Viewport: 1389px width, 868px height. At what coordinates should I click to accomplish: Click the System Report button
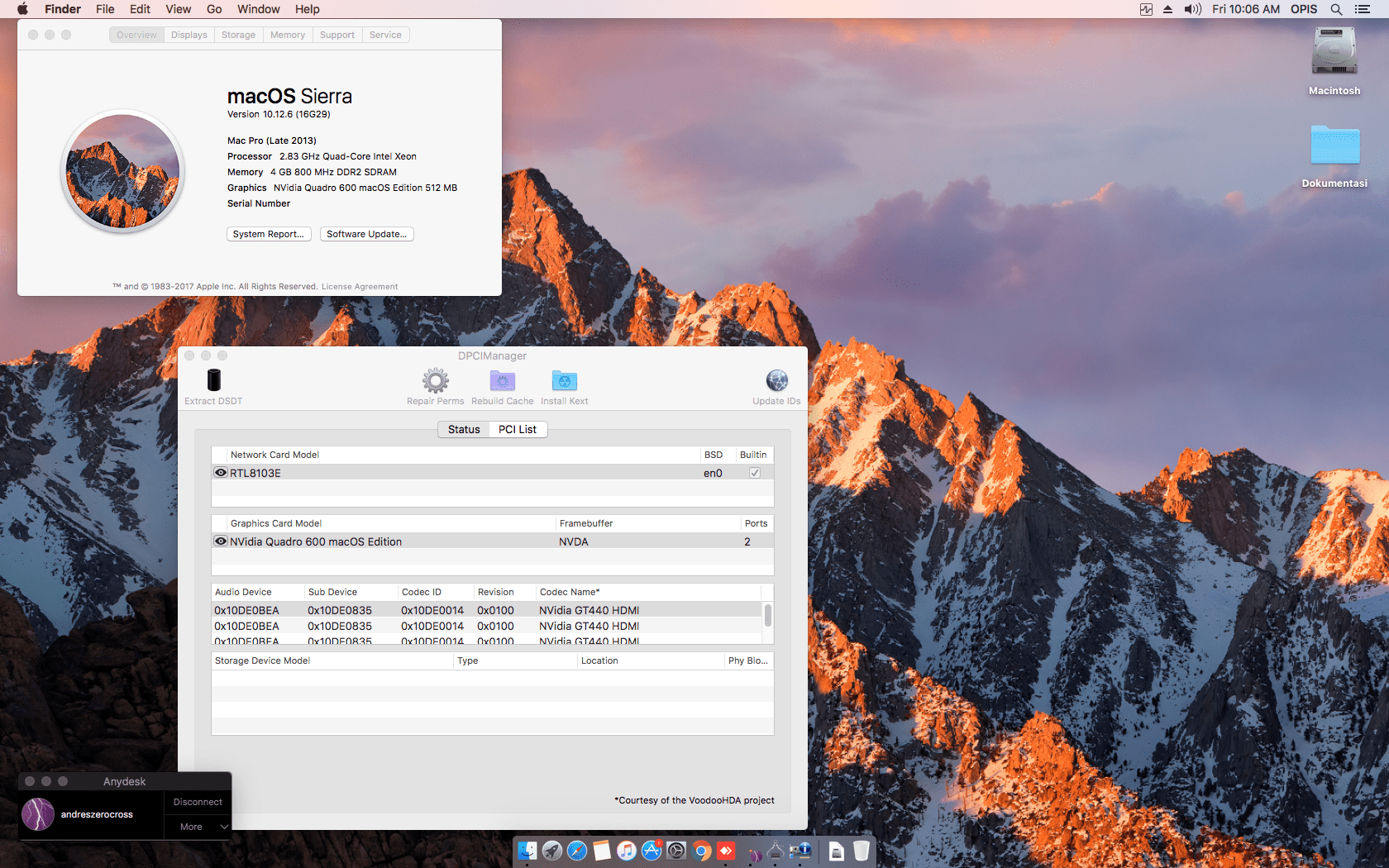point(269,234)
